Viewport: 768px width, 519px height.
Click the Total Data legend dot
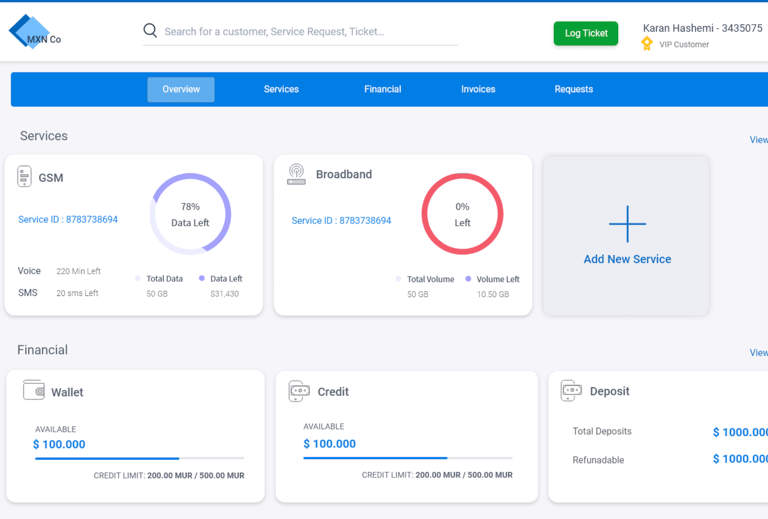tap(138, 278)
